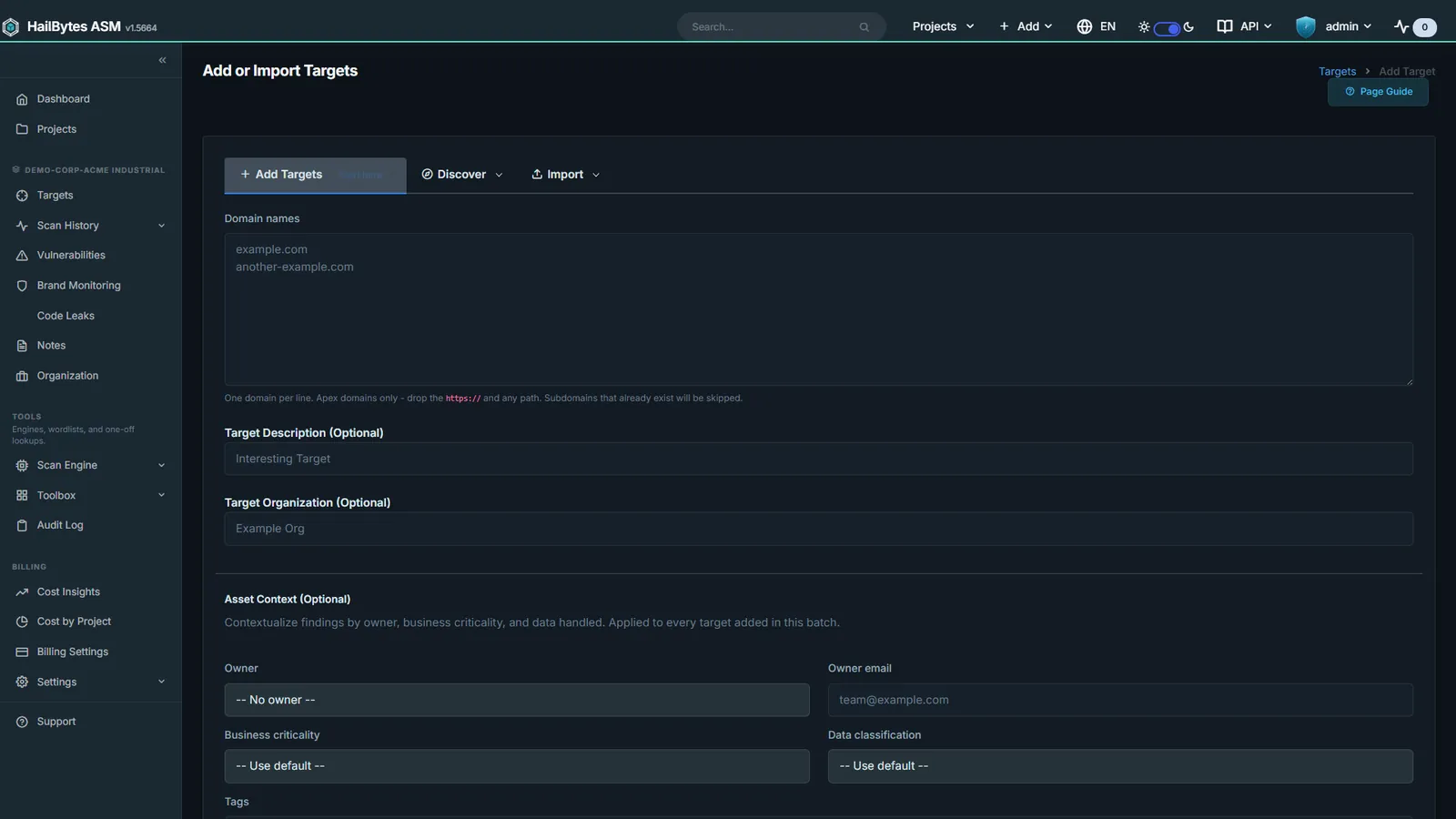Open the API dropdown menu
1456x819 pixels.
pyautogui.click(x=1245, y=26)
